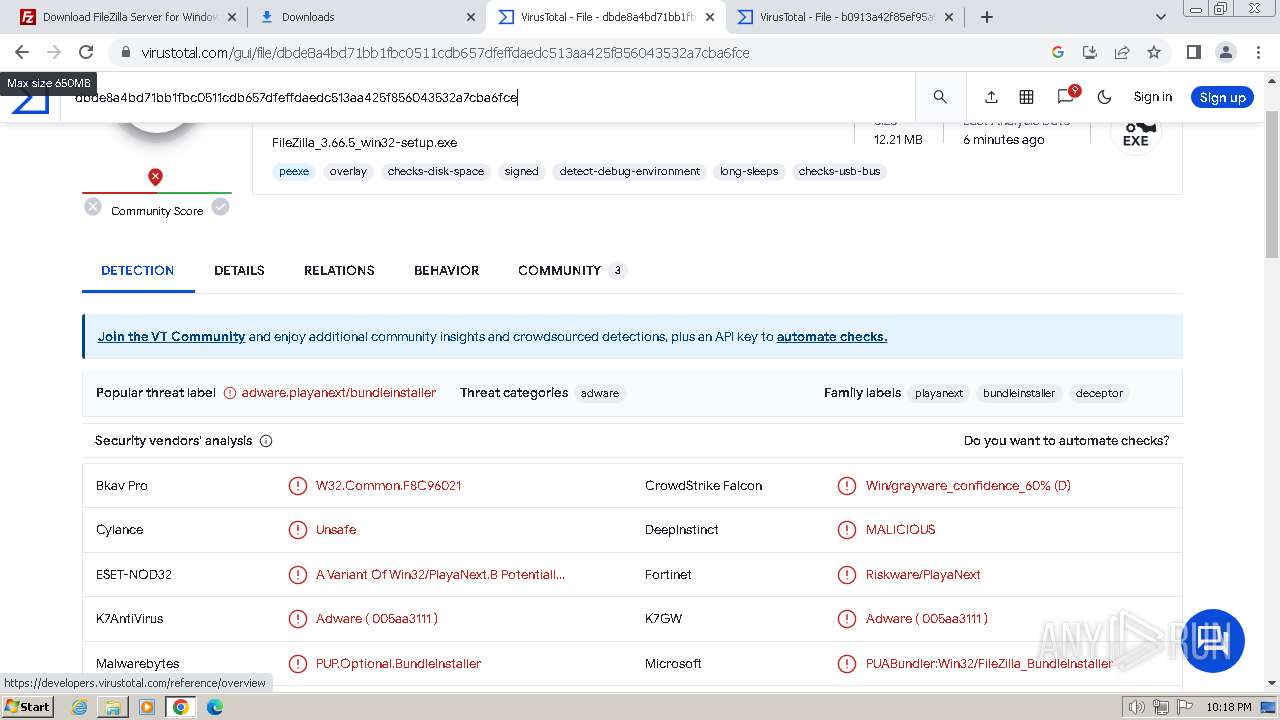This screenshot has height=720, width=1280.
Task: Open the BEHAVIOR tab
Action: (446, 270)
